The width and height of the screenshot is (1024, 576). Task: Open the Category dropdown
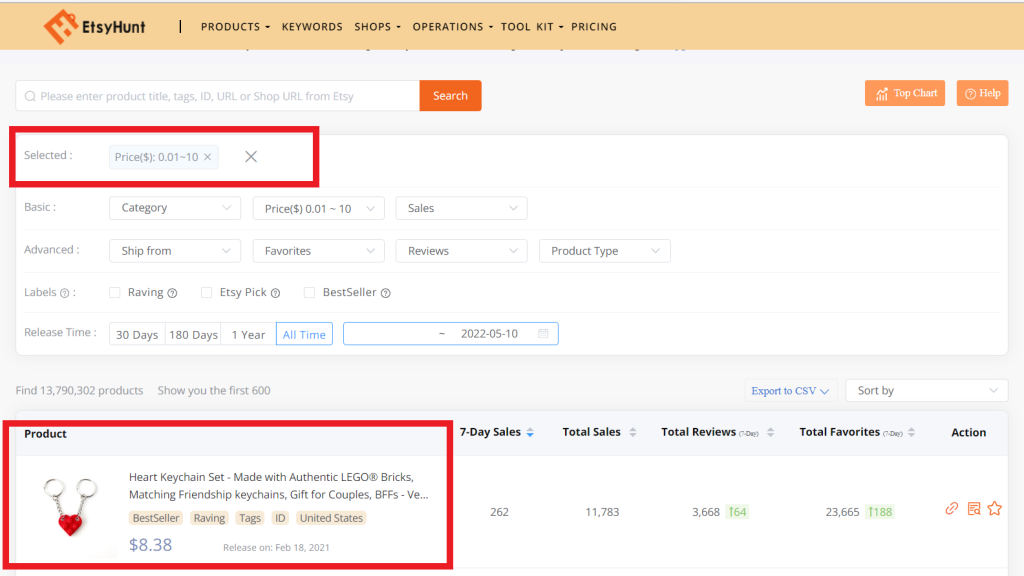click(x=174, y=208)
